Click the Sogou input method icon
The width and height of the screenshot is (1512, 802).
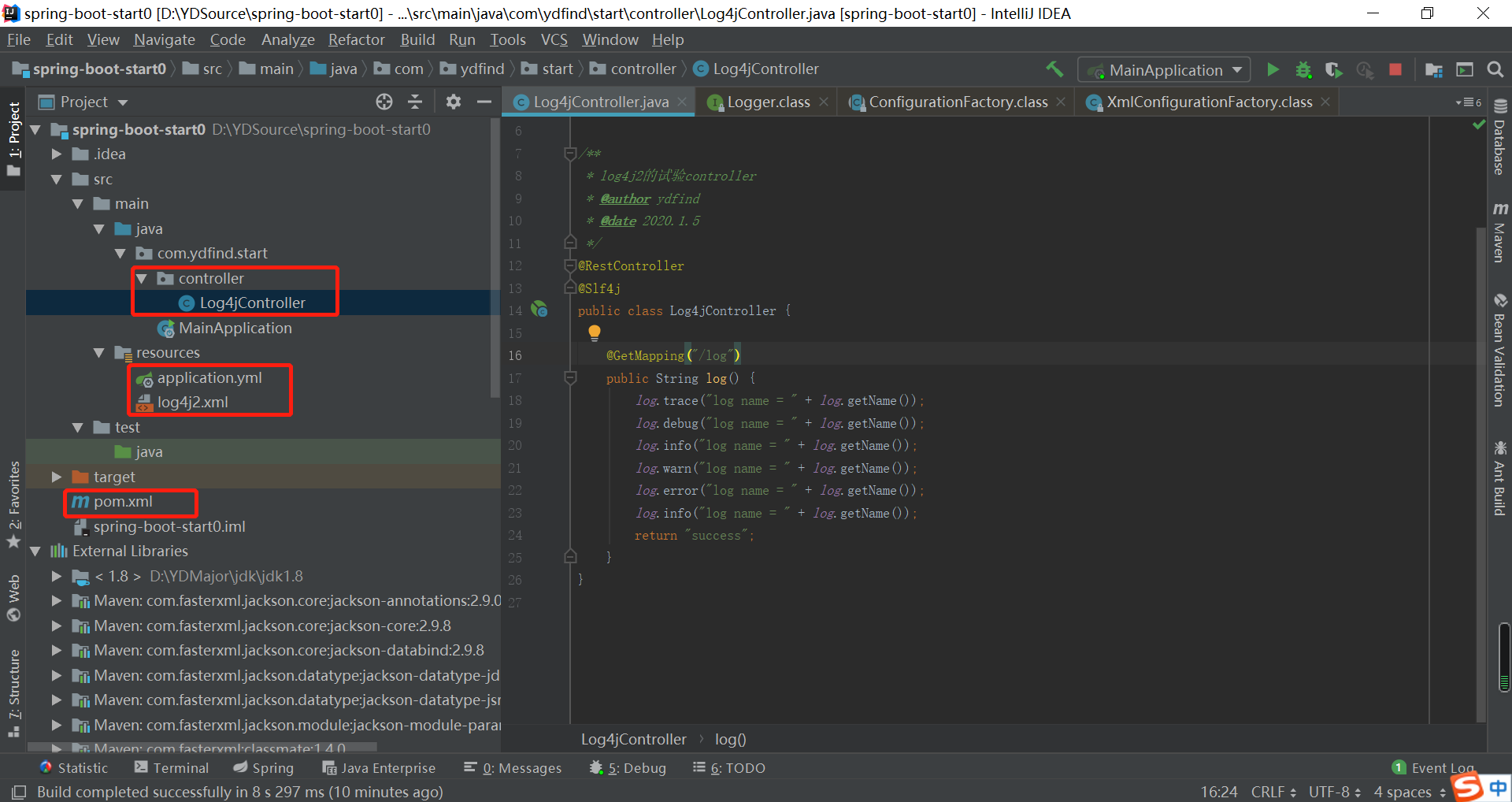click(1468, 786)
